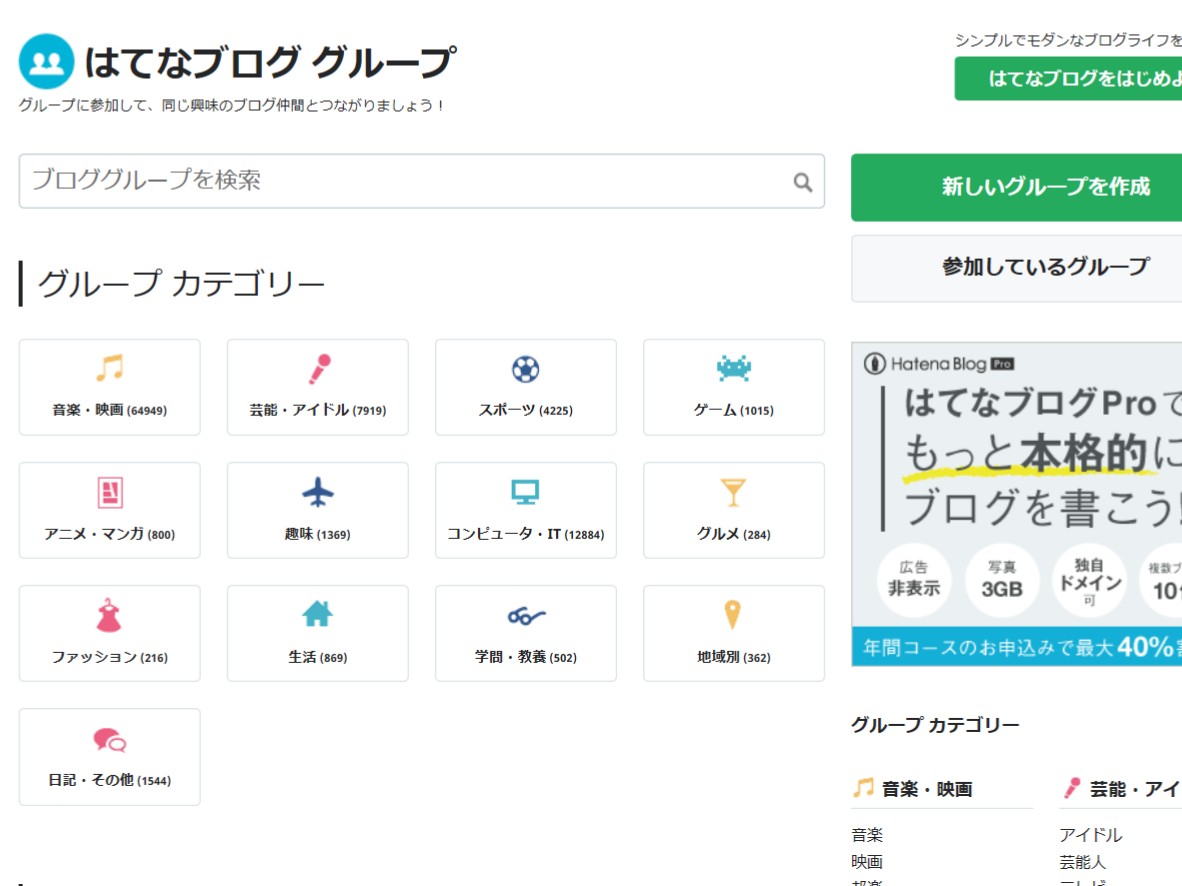This screenshot has width=1182, height=886.
Task: Open the 趣味 (1369) category label
Action: click(317, 534)
